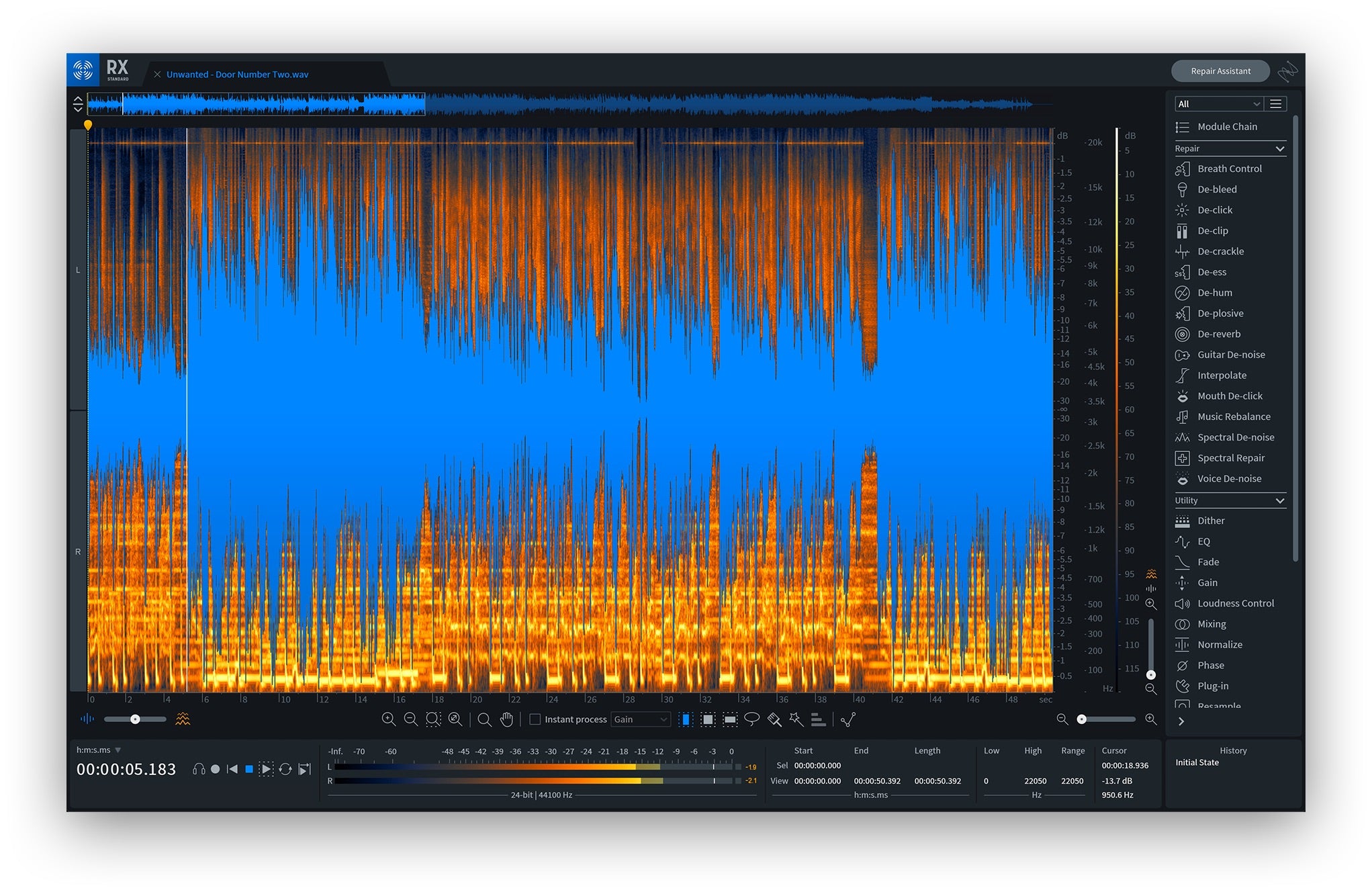Enable the Instant process checkbox
Image resolution: width=1372 pixels, height=892 pixels.
point(535,719)
